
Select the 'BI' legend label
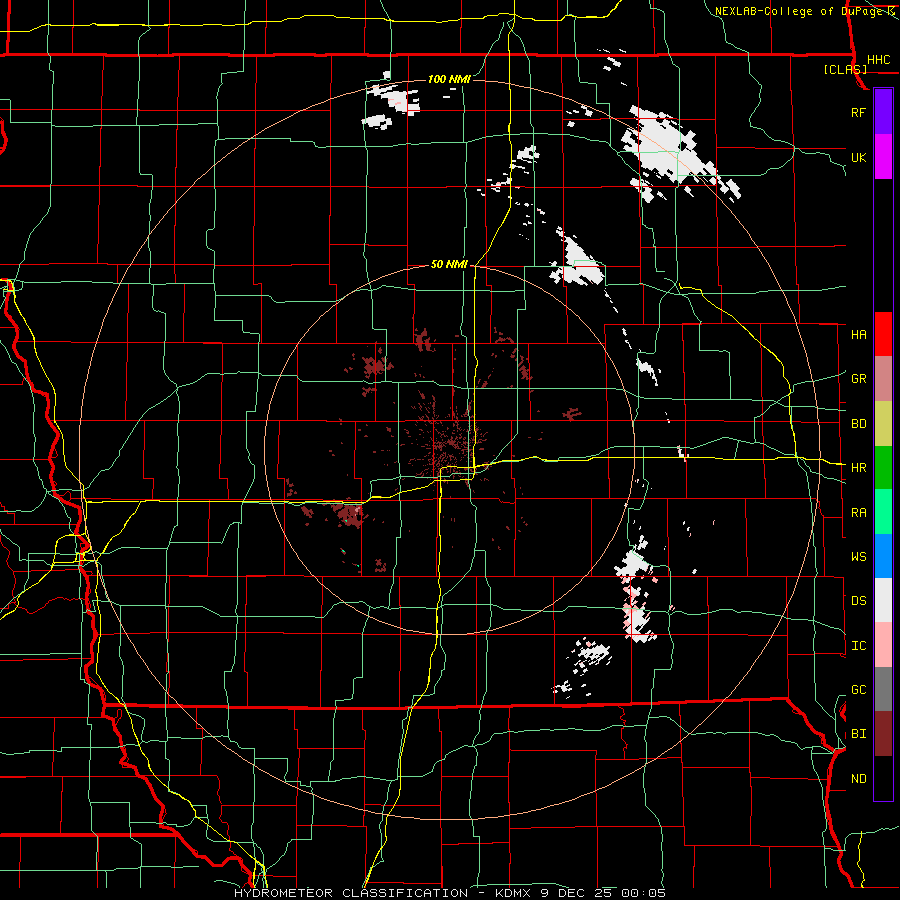coord(858,734)
